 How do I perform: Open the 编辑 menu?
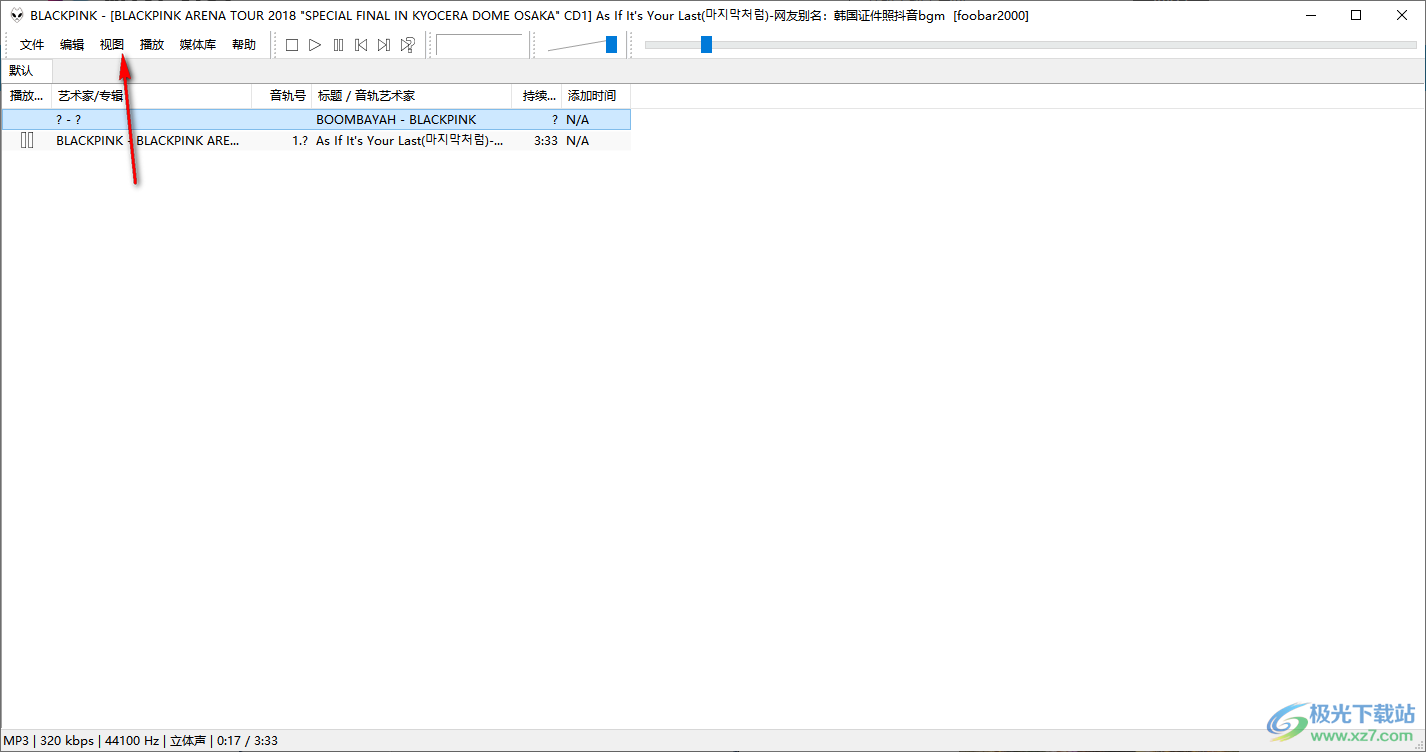click(72, 45)
